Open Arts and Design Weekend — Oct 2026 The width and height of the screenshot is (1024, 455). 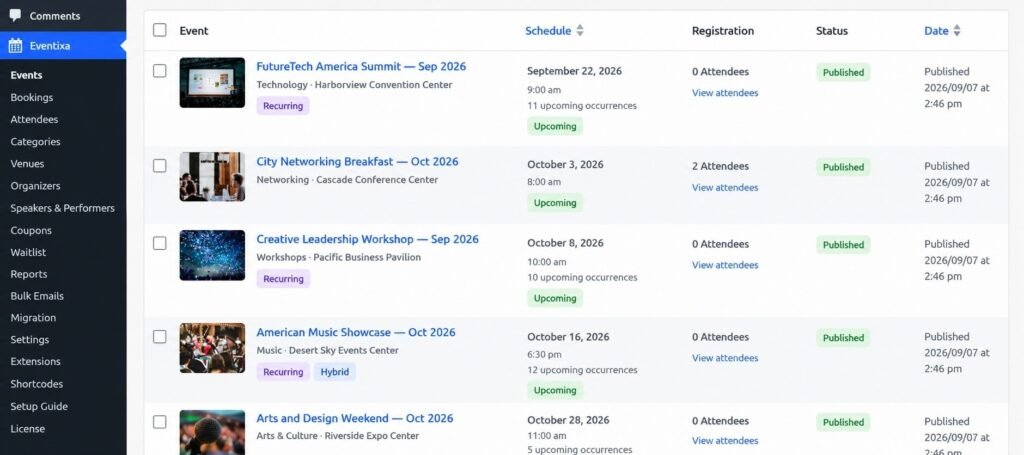[x=355, y=418]
